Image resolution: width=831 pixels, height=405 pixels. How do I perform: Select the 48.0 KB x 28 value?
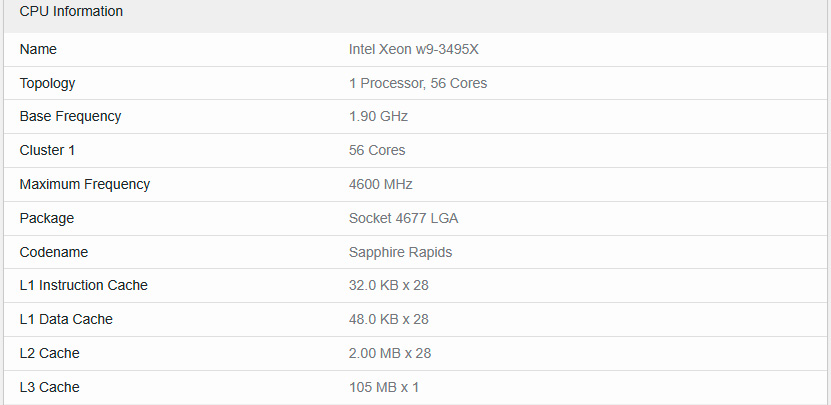(388, 319)
